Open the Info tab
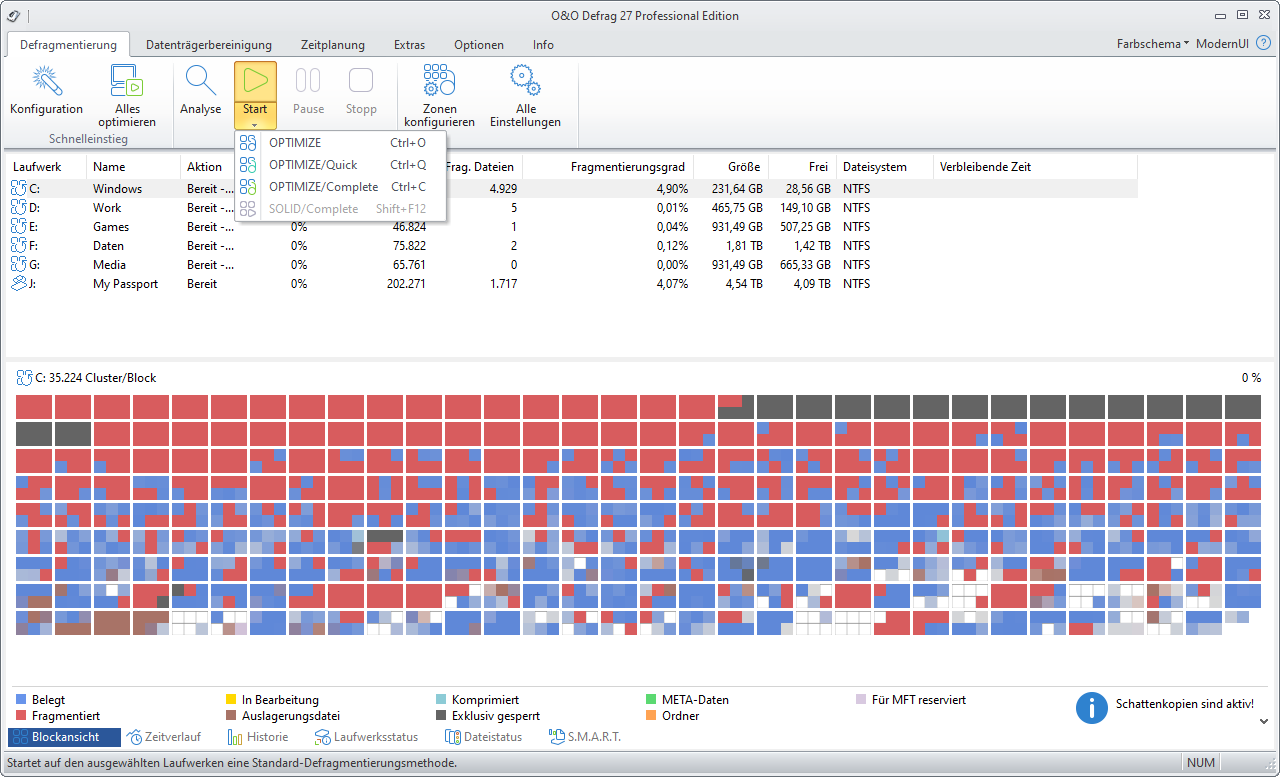 [543, 45]
